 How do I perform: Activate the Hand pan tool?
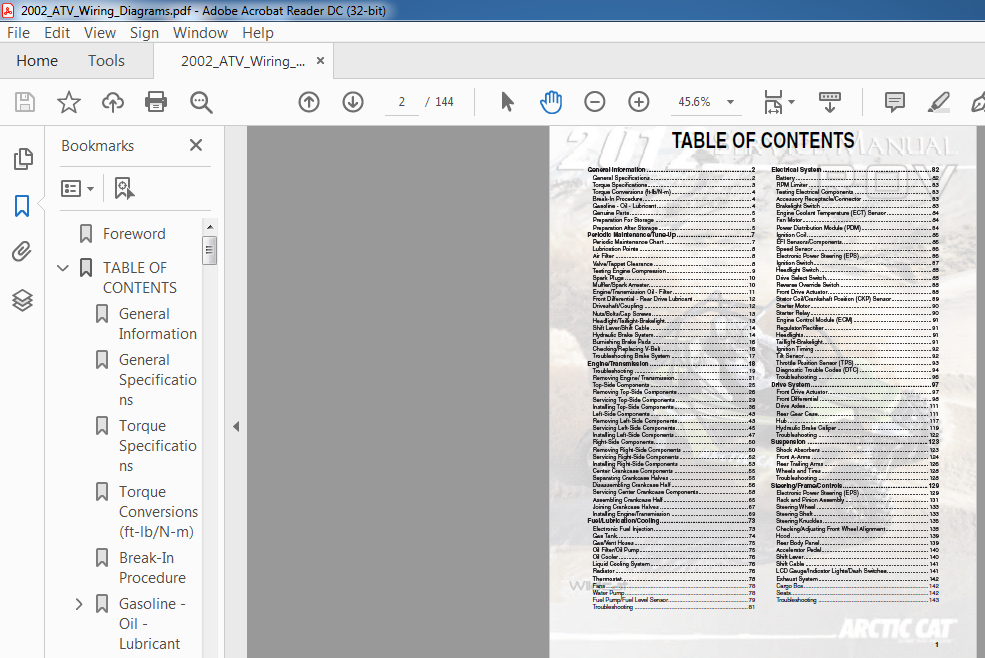(550, 102)
